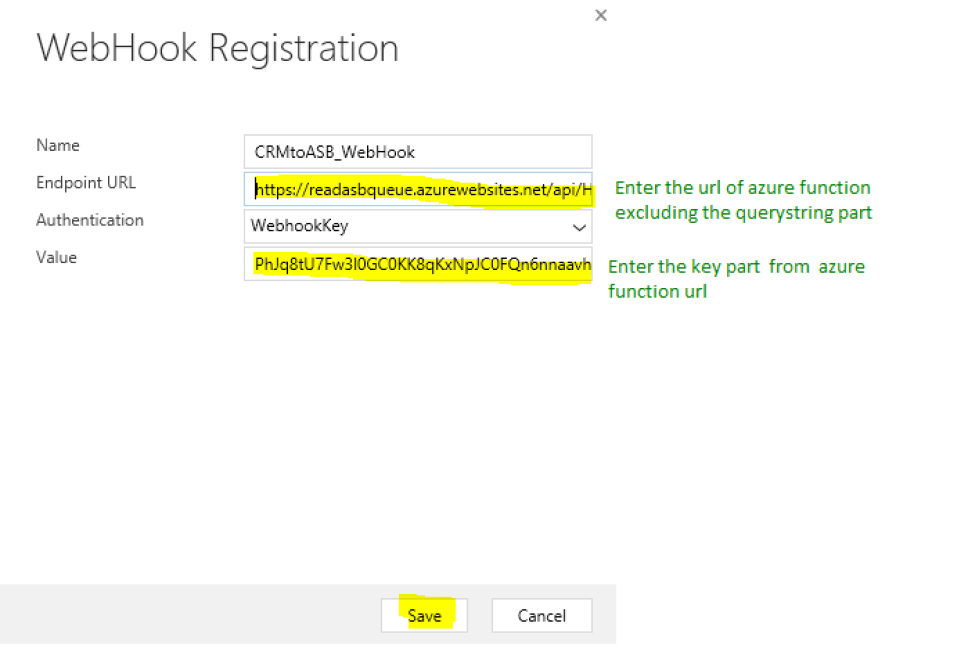Viewport: 968px width, 666px height.
Task: Select the highlighted webhook key value
Action: (420, 265)
